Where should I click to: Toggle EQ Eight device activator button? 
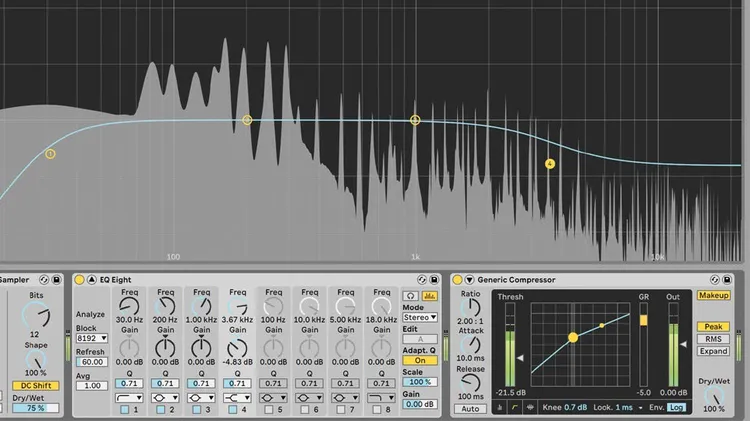click(79, 280)
